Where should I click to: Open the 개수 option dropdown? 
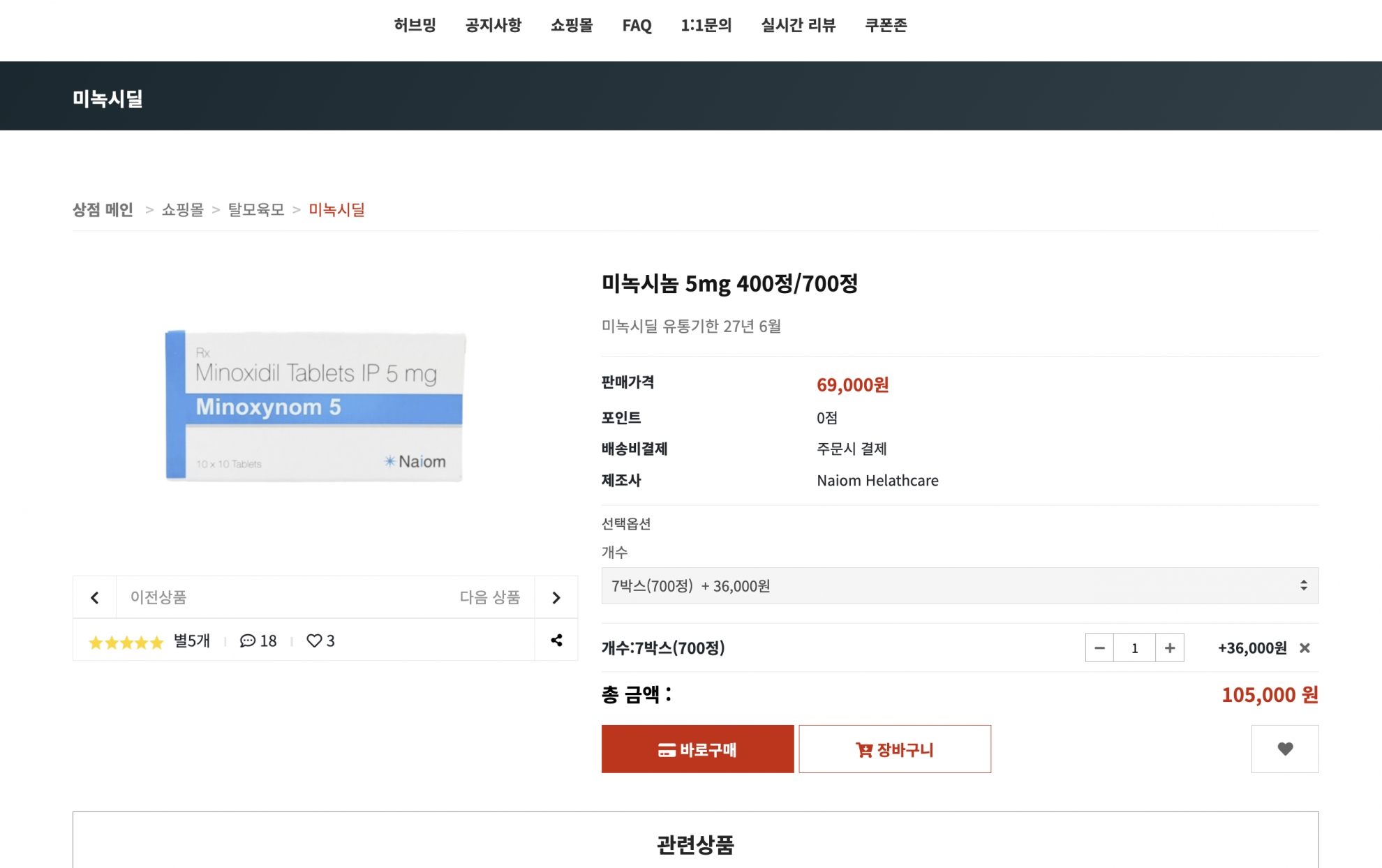tap(959, 586)
